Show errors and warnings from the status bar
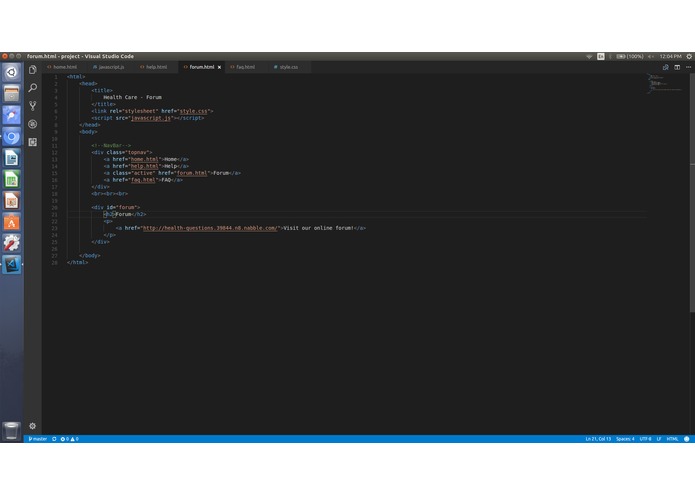Image resolution: width=695 pixels, height=494 pixels. click(70, 439)
